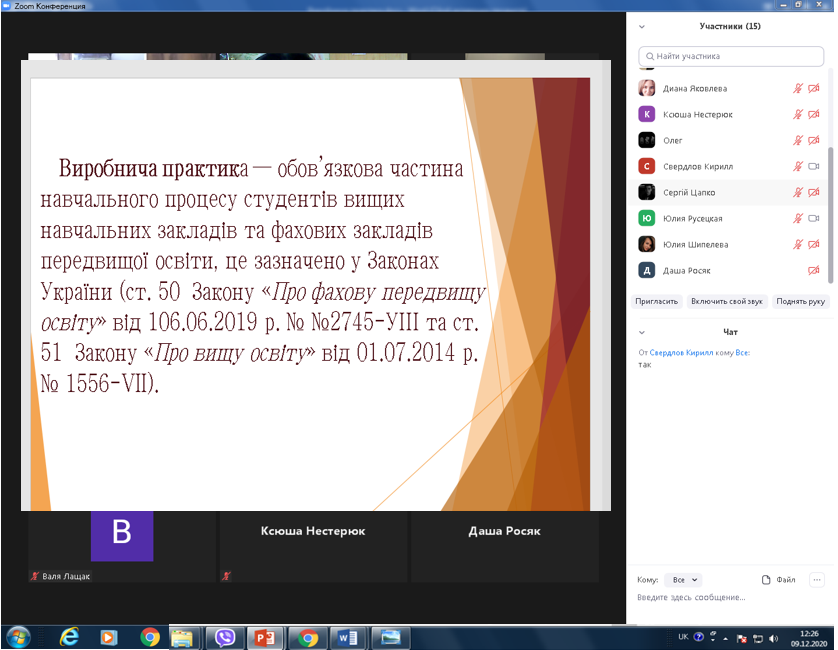Collapse the Чат panel chevron
The image size is (838, 650).
coord(642,331)
